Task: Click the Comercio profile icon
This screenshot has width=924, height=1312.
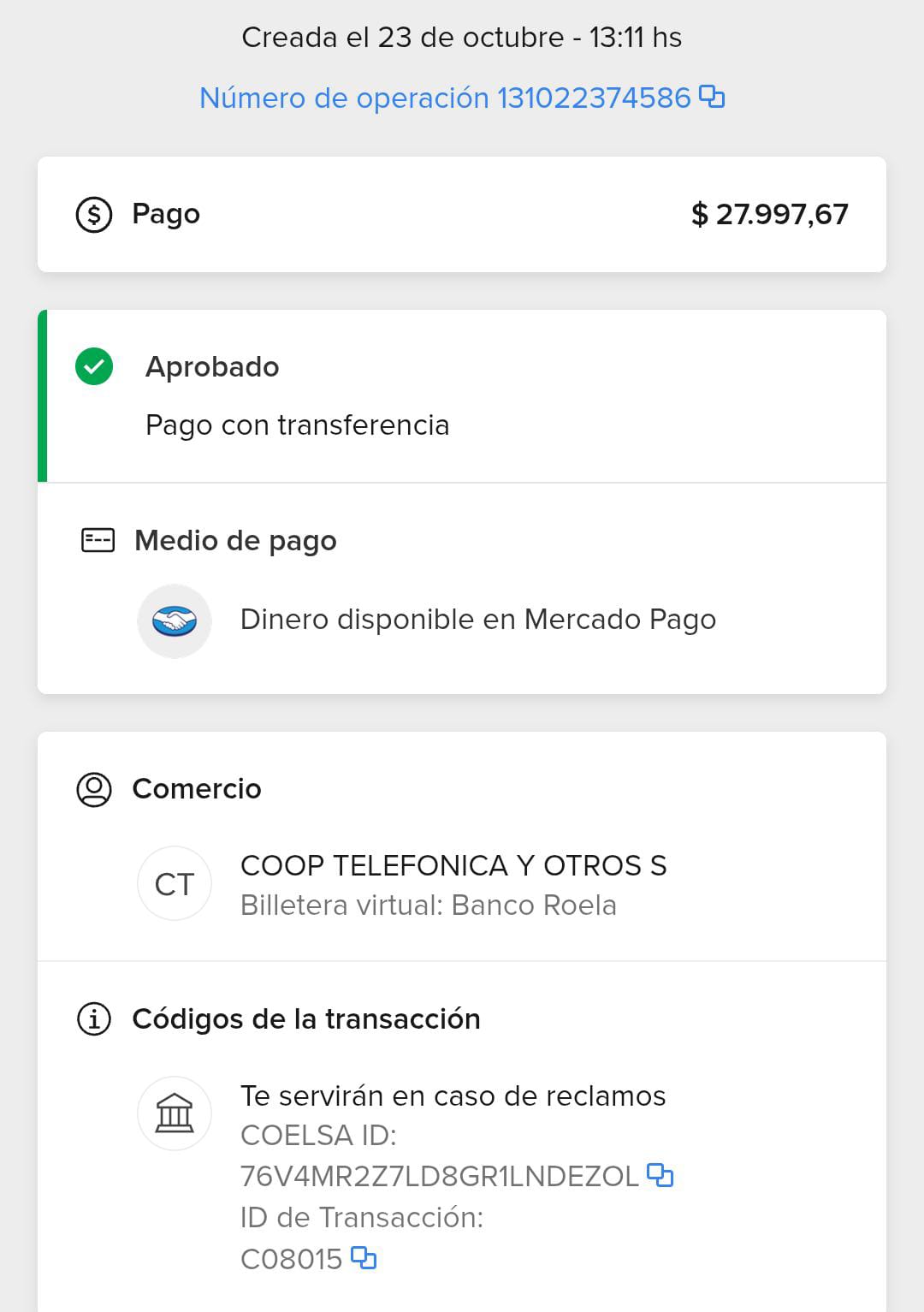Action: pyautogui.click(x=94, y=789)
